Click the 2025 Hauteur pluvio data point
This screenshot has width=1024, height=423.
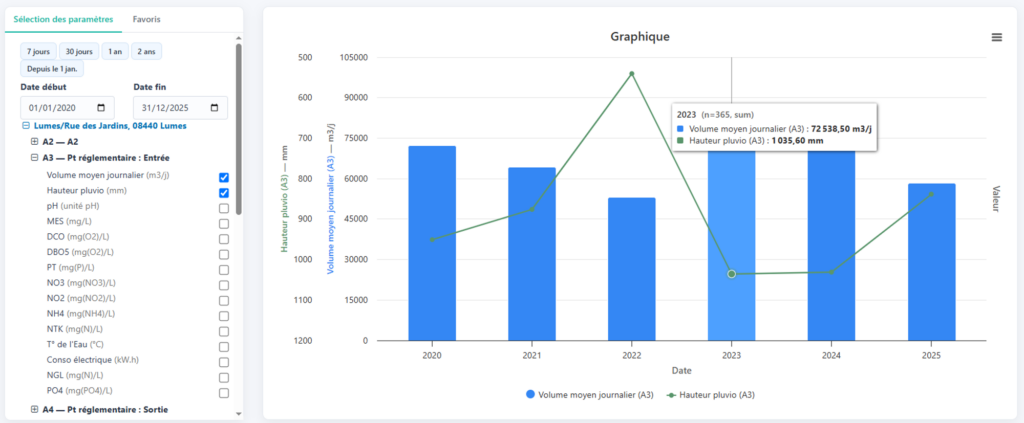click(932, 194)
